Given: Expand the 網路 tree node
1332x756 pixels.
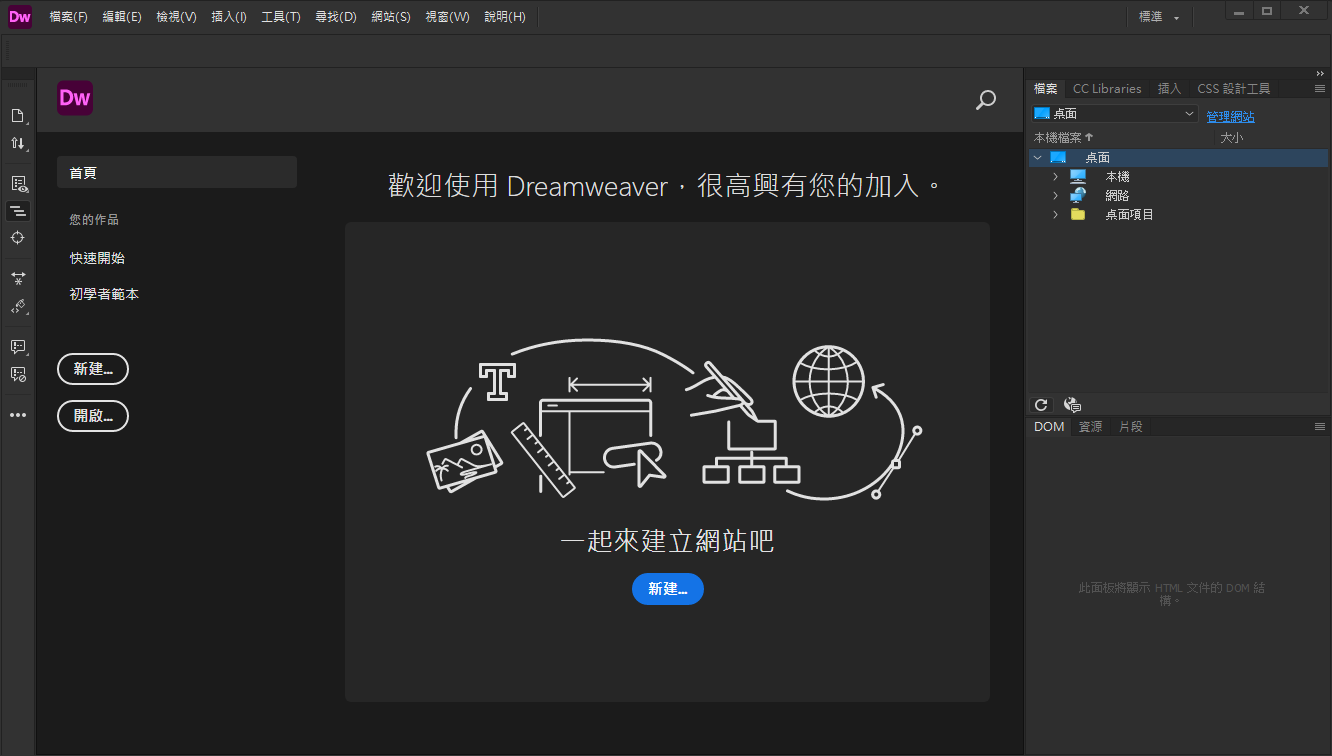Looking at the screenshot, I should point(1055,195).
